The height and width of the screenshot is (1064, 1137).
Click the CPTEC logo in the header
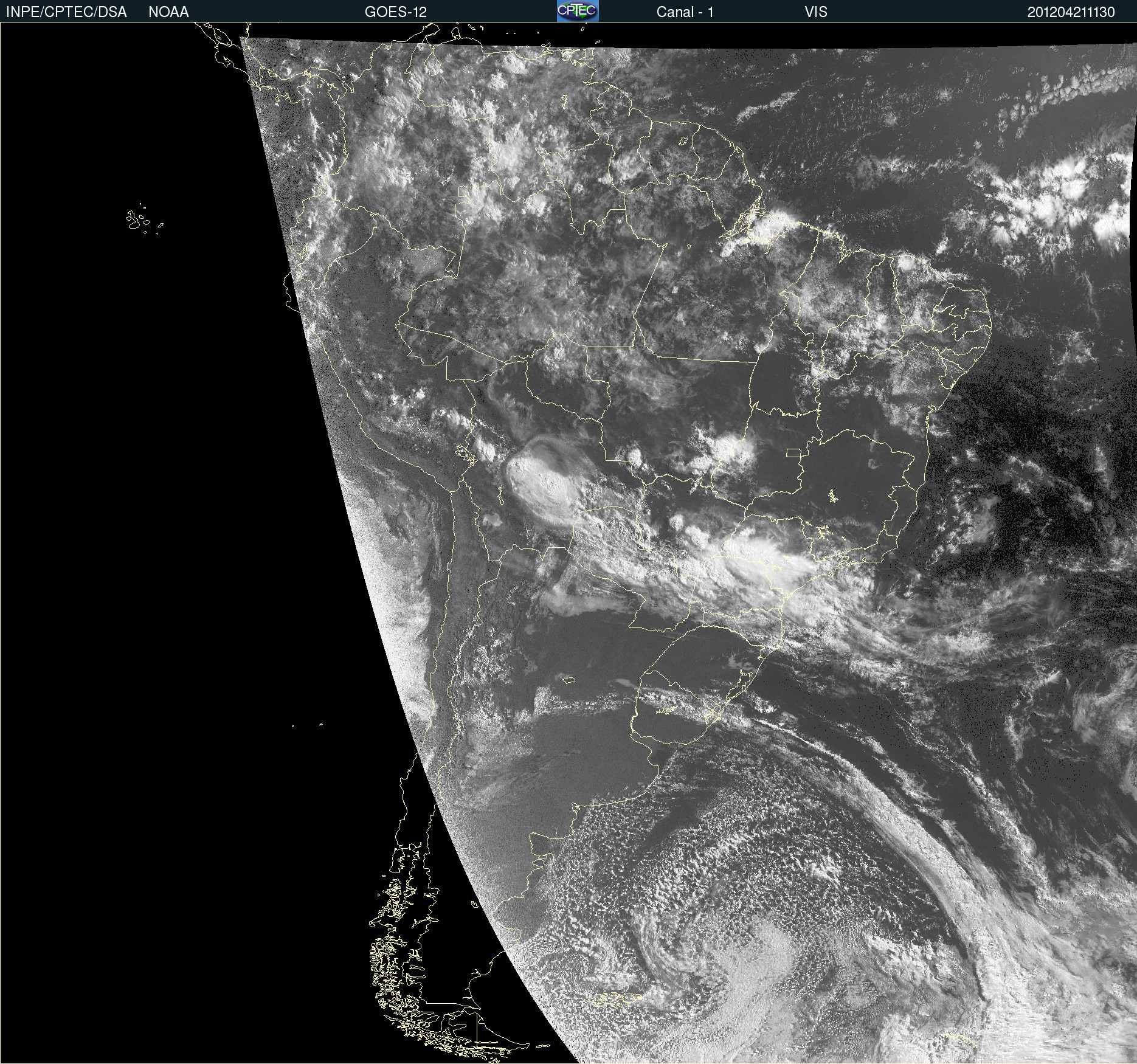(578, 11)
